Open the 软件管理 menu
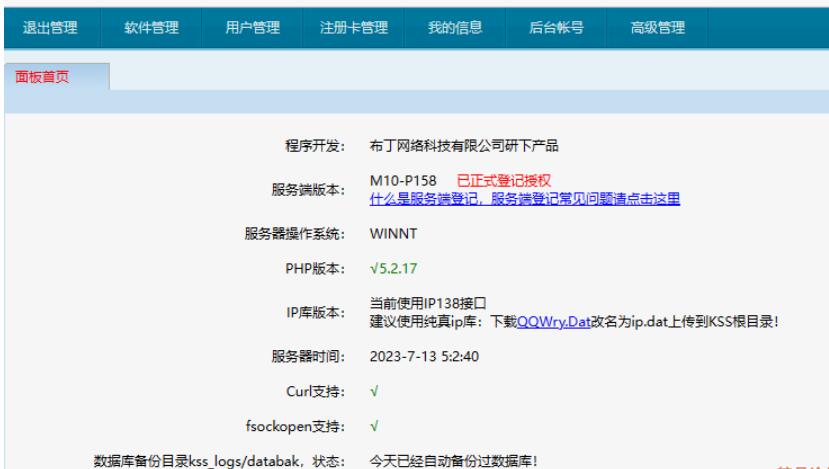This screenshot has height=469, width=829. (x=151, y=27)
